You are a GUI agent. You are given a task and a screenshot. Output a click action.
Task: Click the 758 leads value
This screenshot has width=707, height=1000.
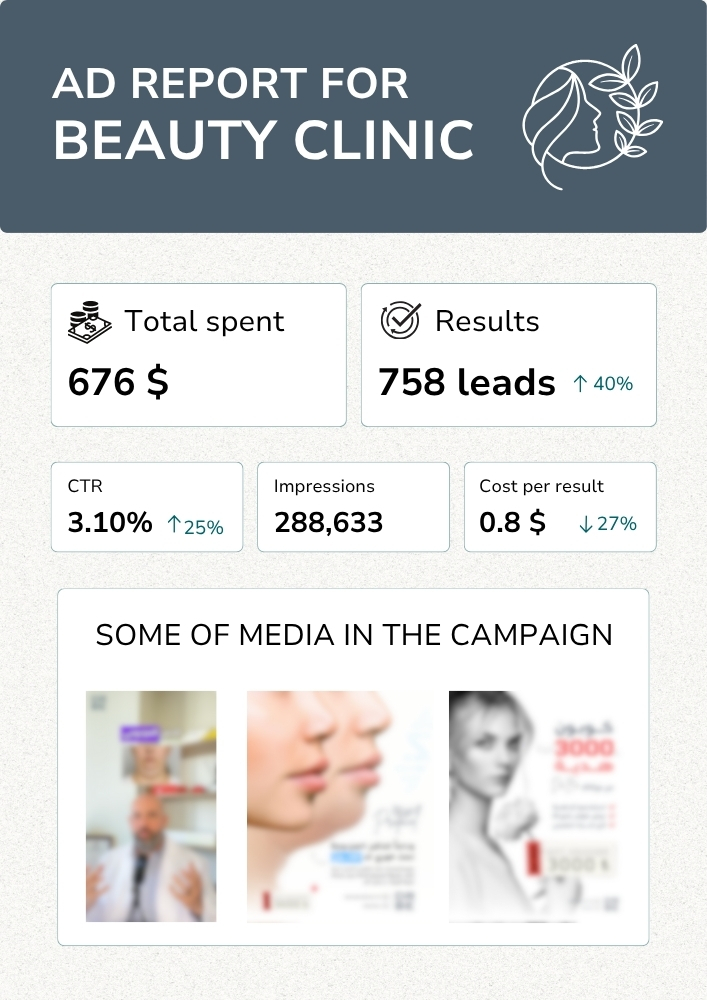pos(467,383)
